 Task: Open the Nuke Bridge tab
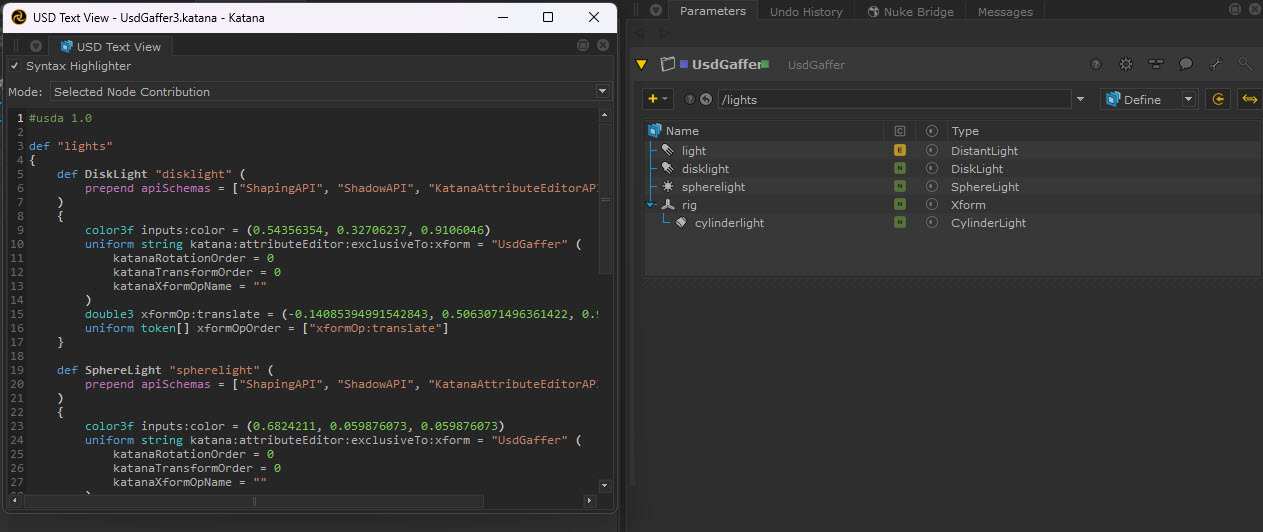(x=910, y=12)
